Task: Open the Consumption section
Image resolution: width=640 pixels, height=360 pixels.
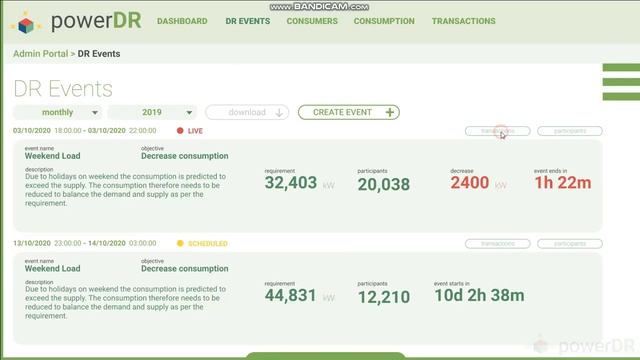Action: (x=384, y=21)
